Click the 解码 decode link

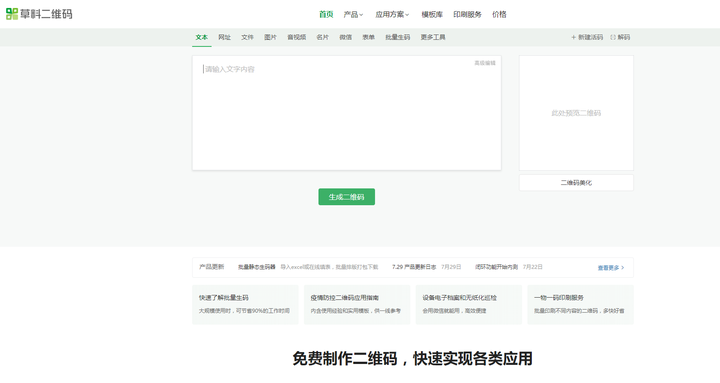coord(620,37)
